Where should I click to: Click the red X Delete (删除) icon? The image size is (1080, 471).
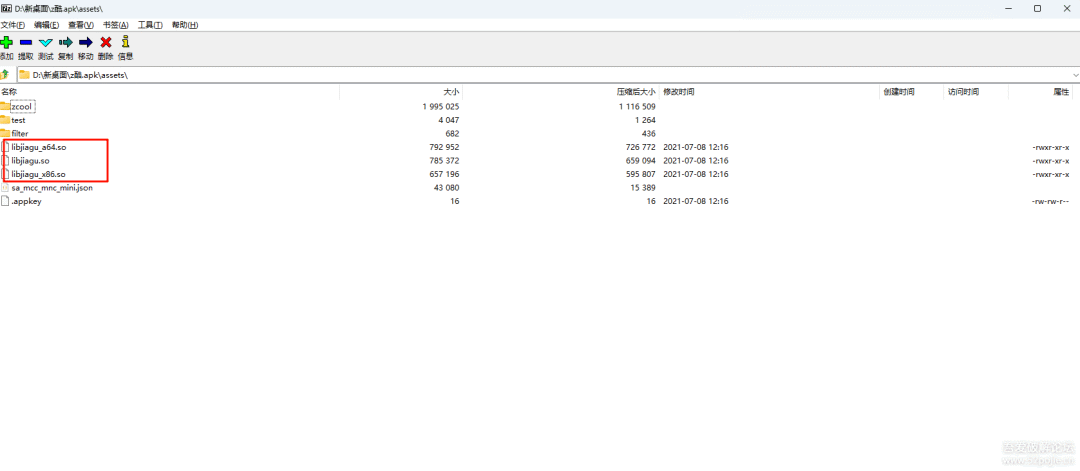coord(105,43)
